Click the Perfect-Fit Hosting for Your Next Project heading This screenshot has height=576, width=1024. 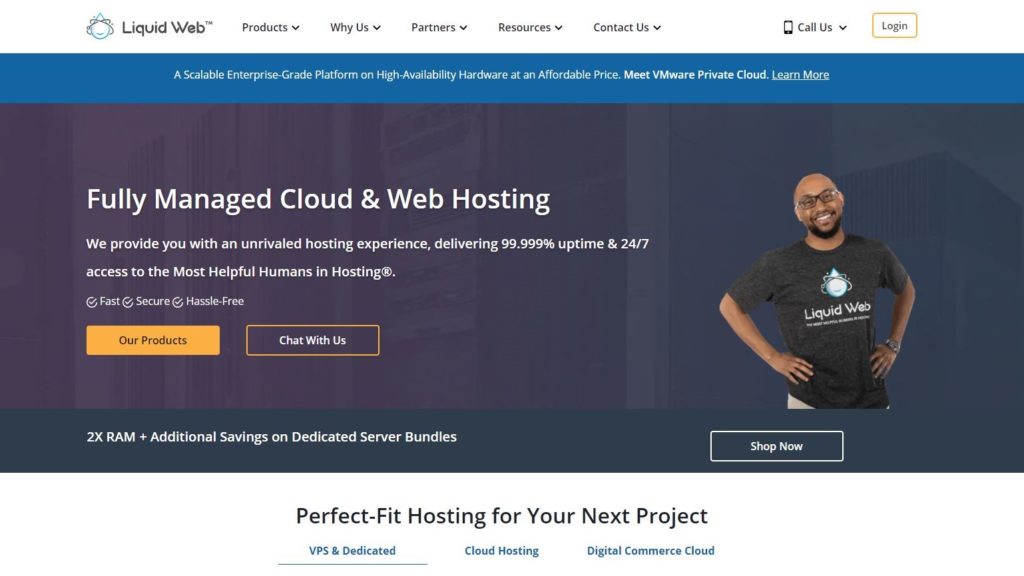point(502,516)
